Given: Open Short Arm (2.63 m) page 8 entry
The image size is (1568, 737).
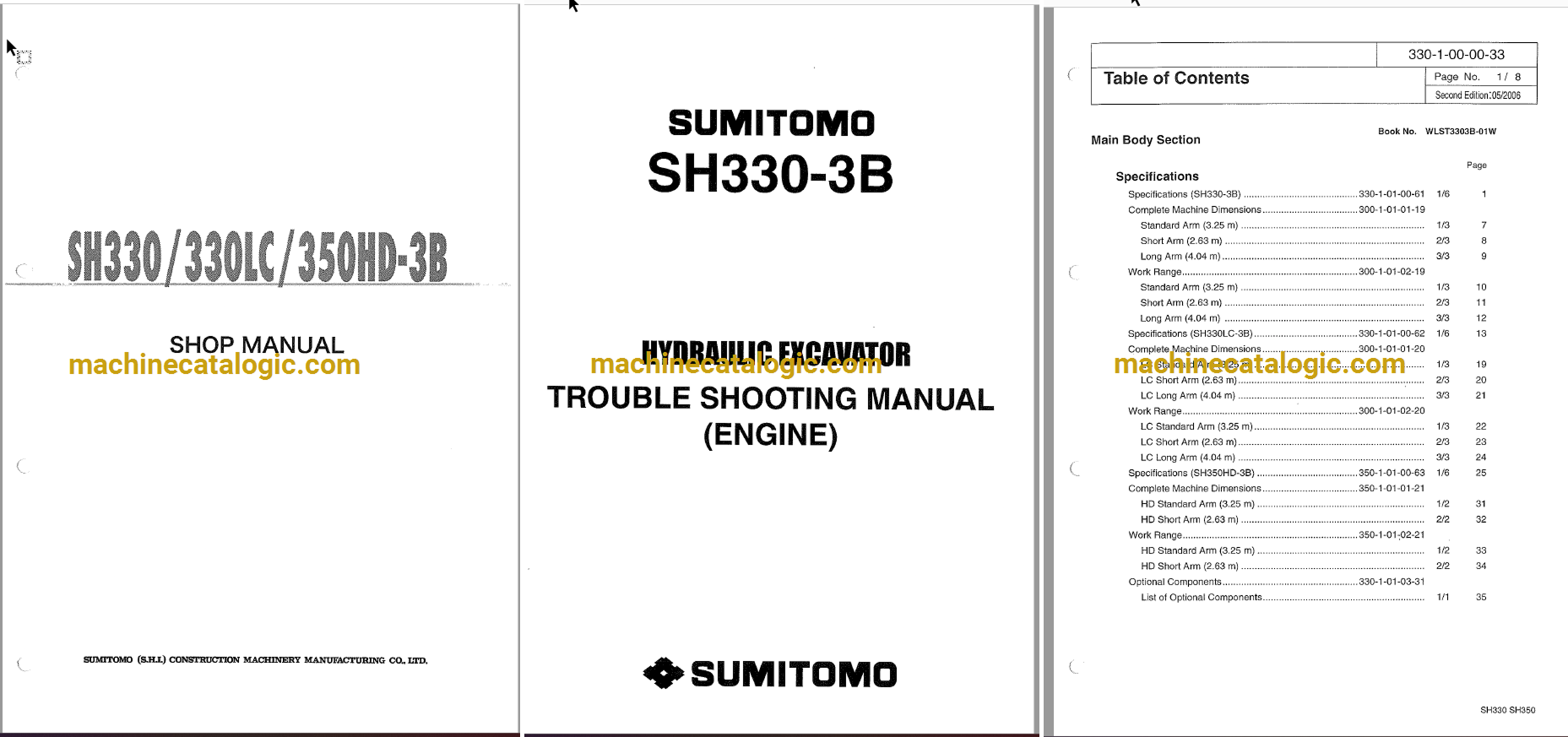Looking at the screenshot, I should click(1313, 241).
